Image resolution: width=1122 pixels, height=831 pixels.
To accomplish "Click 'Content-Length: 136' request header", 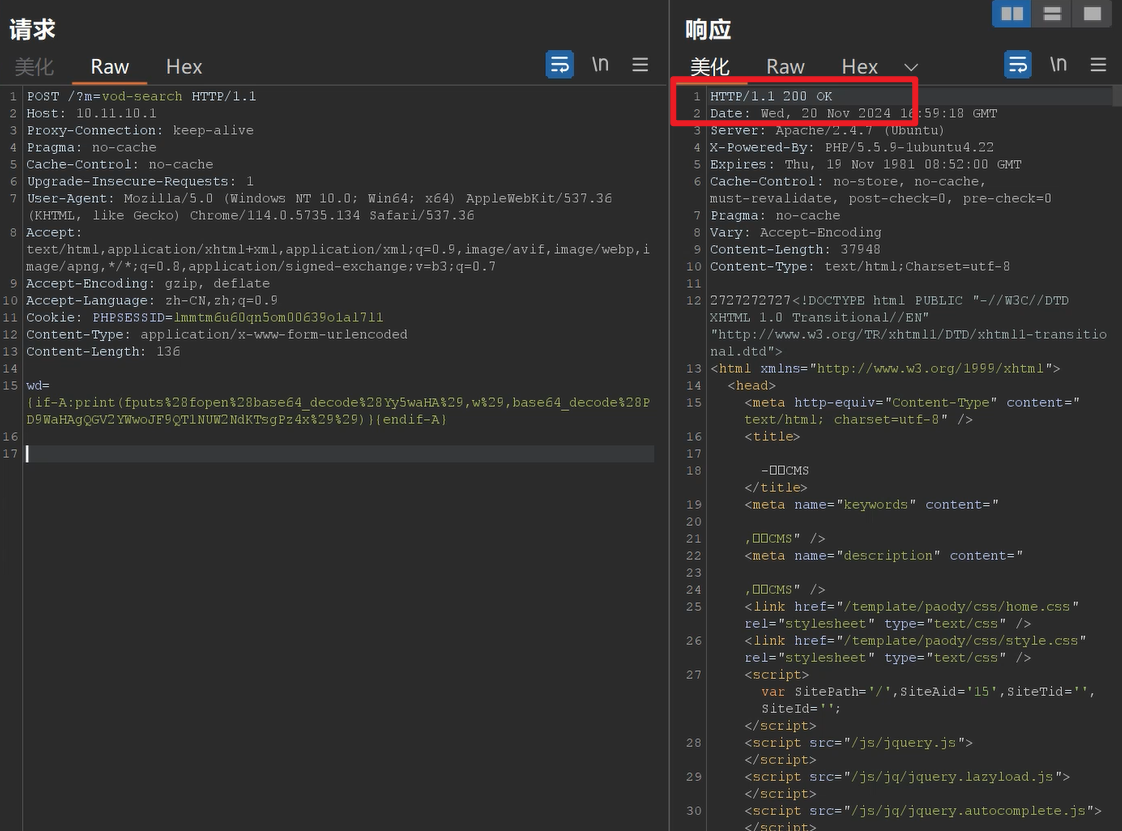I will 103,351.
